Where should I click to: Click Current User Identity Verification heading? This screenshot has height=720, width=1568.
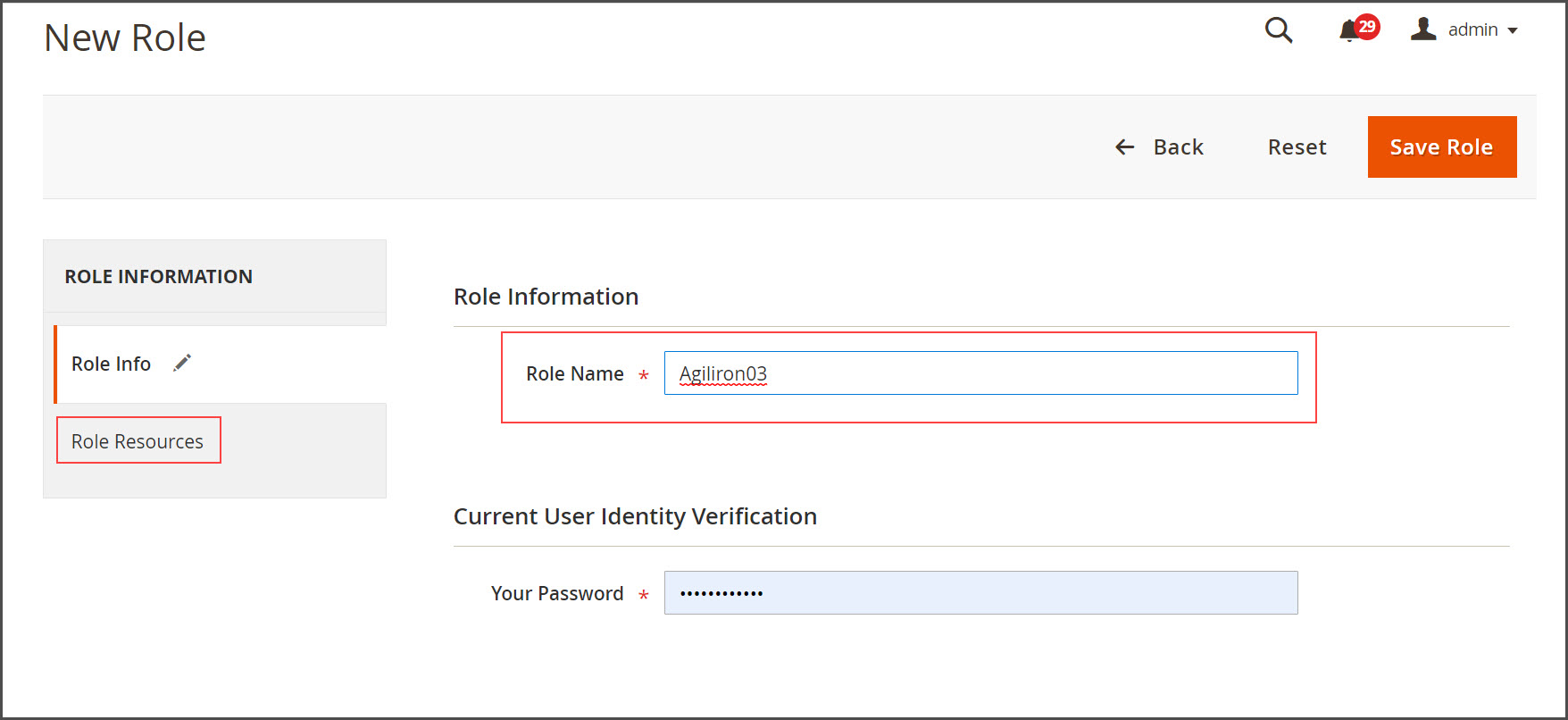(635, 516)
